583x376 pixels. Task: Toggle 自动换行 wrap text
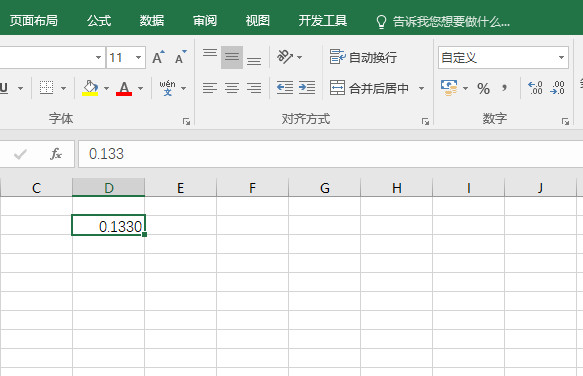coord(363,57)
